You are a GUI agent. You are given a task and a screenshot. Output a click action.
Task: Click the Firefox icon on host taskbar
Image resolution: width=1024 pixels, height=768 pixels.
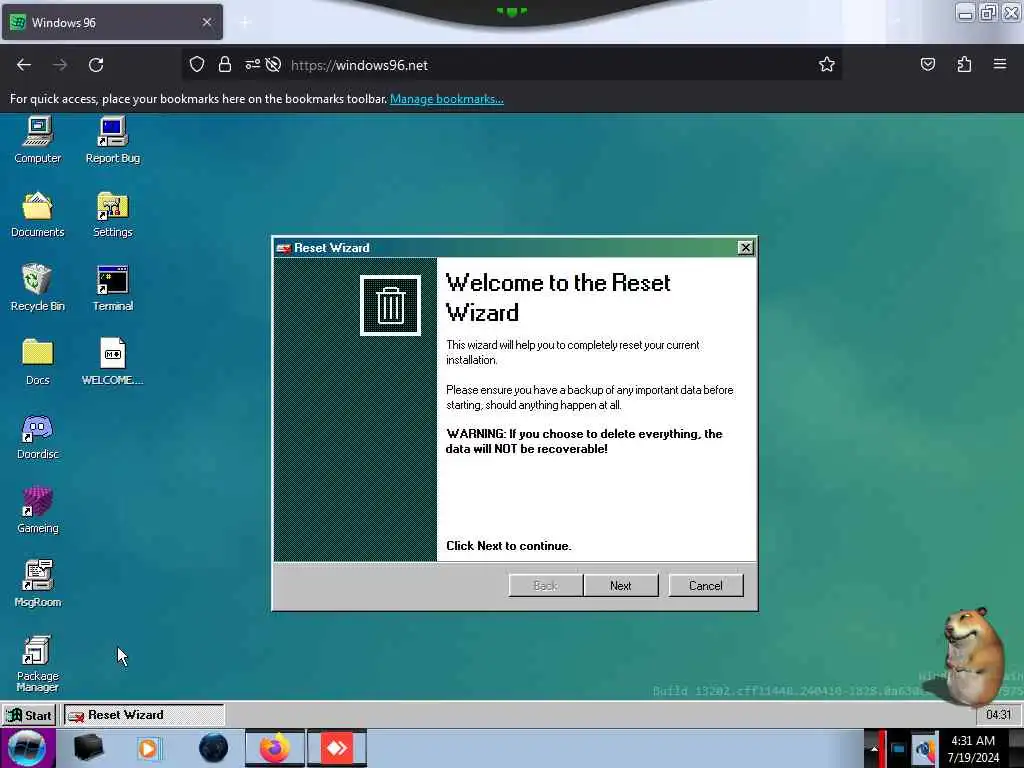click(x=275, y=748)
